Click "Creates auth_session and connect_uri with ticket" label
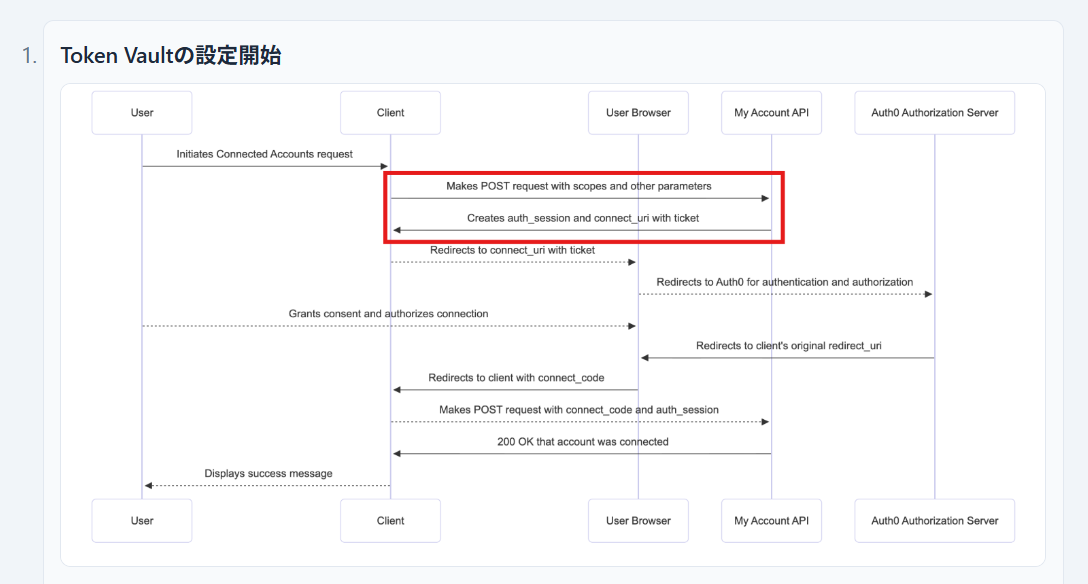The height and width of the screenshot is (584, 1088). point(583,218)
